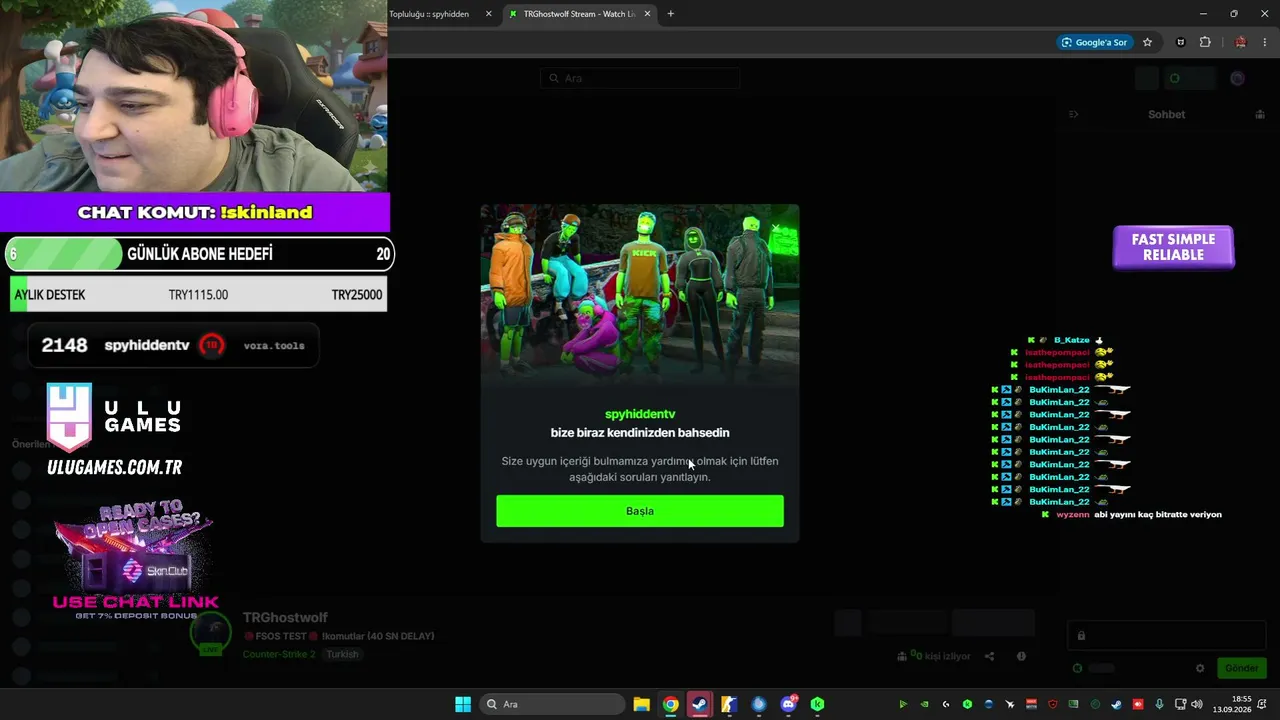Click the chat message input field
The image size is (1280, 720).
[1167, 635]
